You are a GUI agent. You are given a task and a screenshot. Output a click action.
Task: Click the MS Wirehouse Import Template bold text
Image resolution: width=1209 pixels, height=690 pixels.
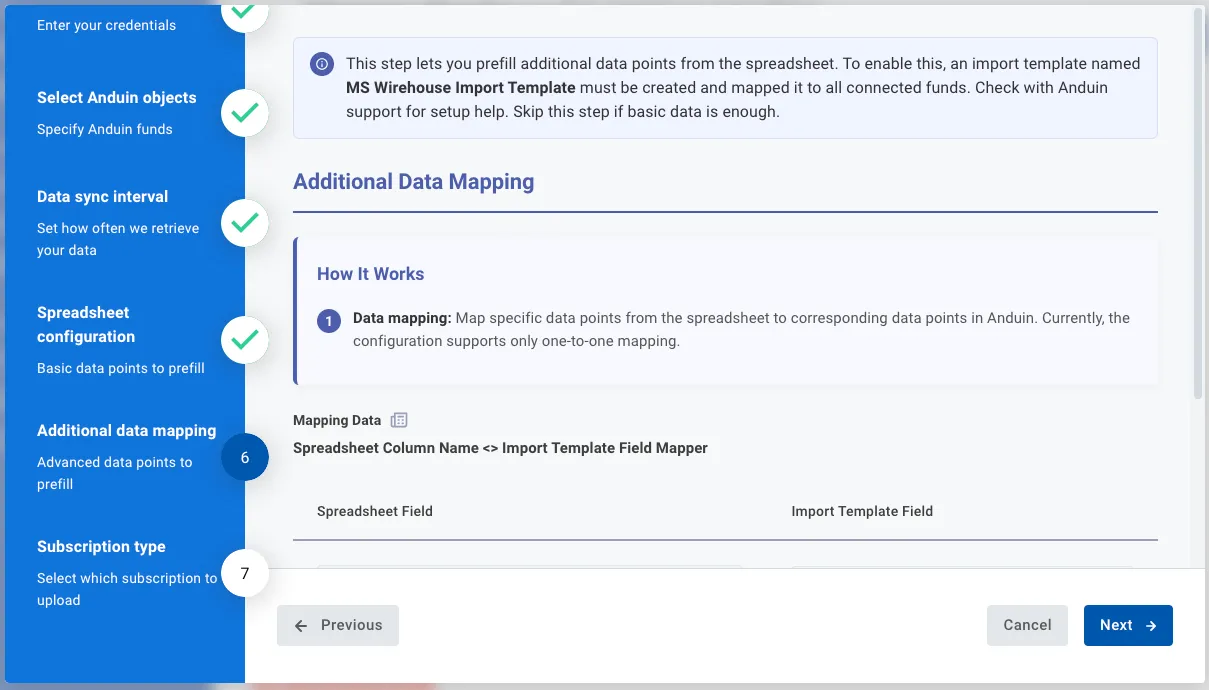461,88
